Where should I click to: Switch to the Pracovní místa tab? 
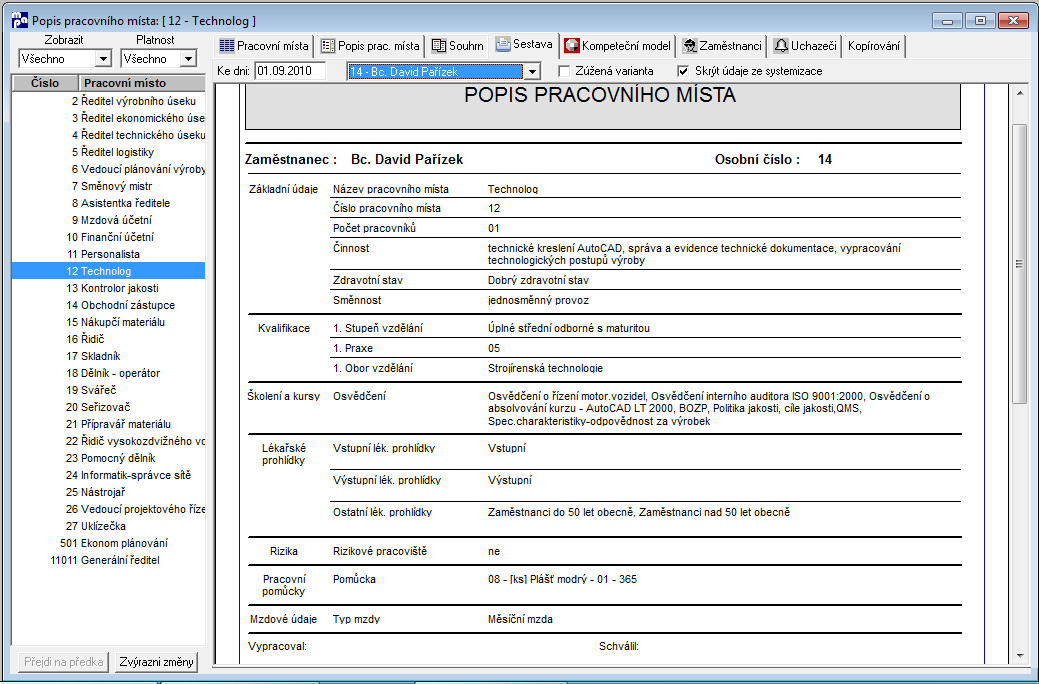pos(264,46)
